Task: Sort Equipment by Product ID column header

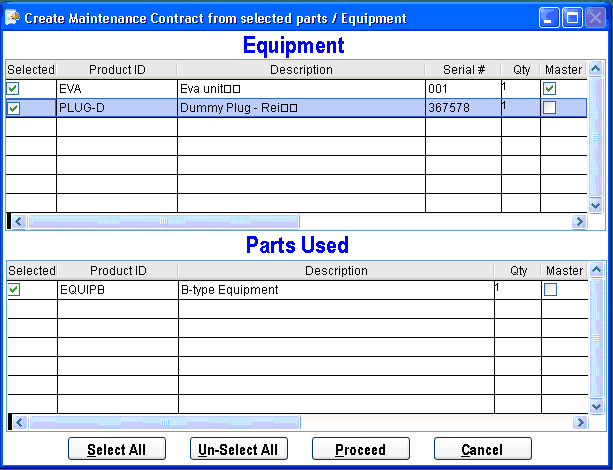Action: 117,70
